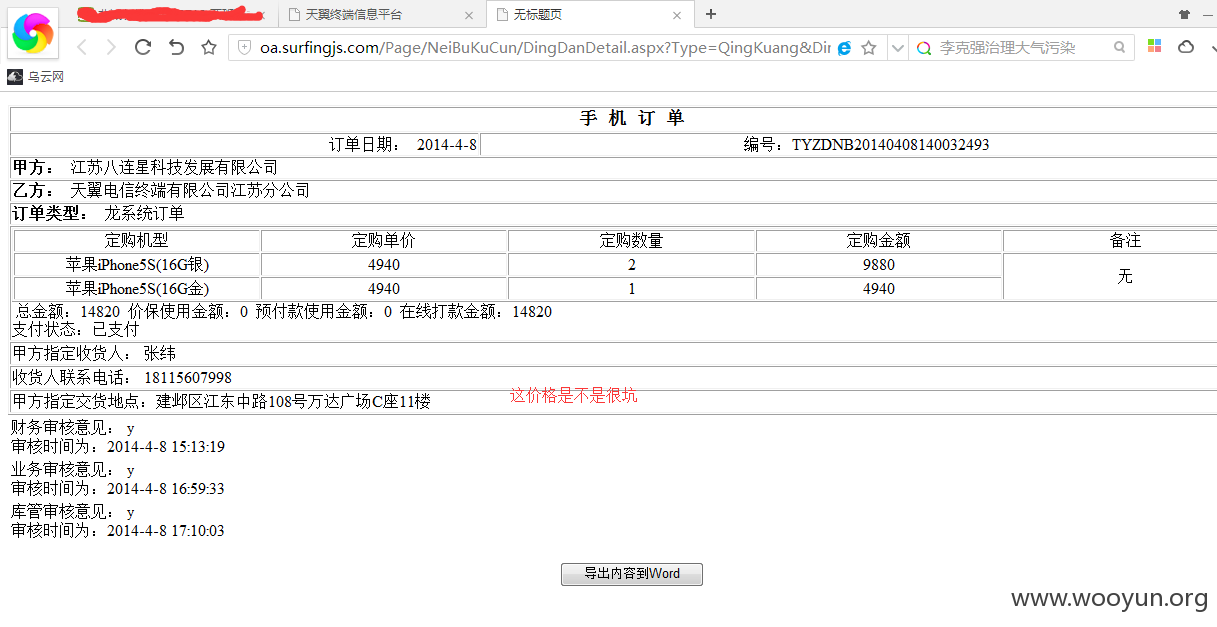1217x627 pixels.
Task: Close the 无标题页 tab
Action: point(677,15)
